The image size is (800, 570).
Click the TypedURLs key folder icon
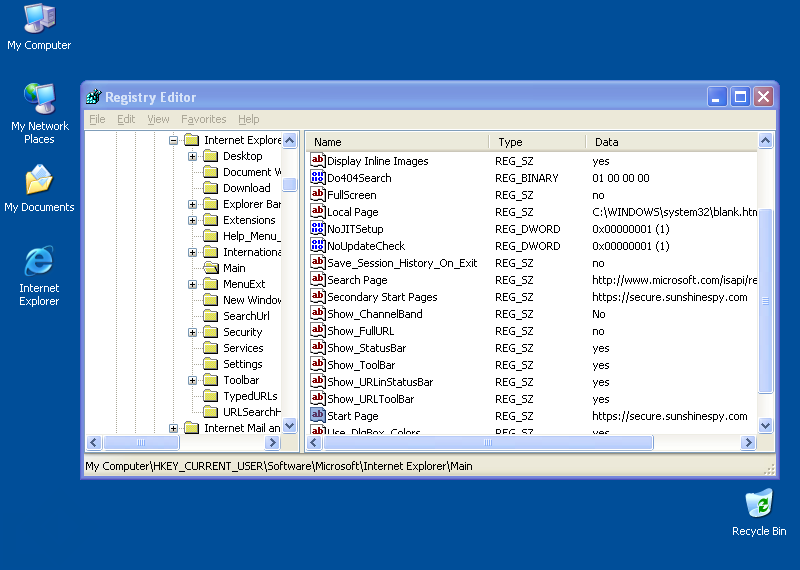(x=211, y=395)
